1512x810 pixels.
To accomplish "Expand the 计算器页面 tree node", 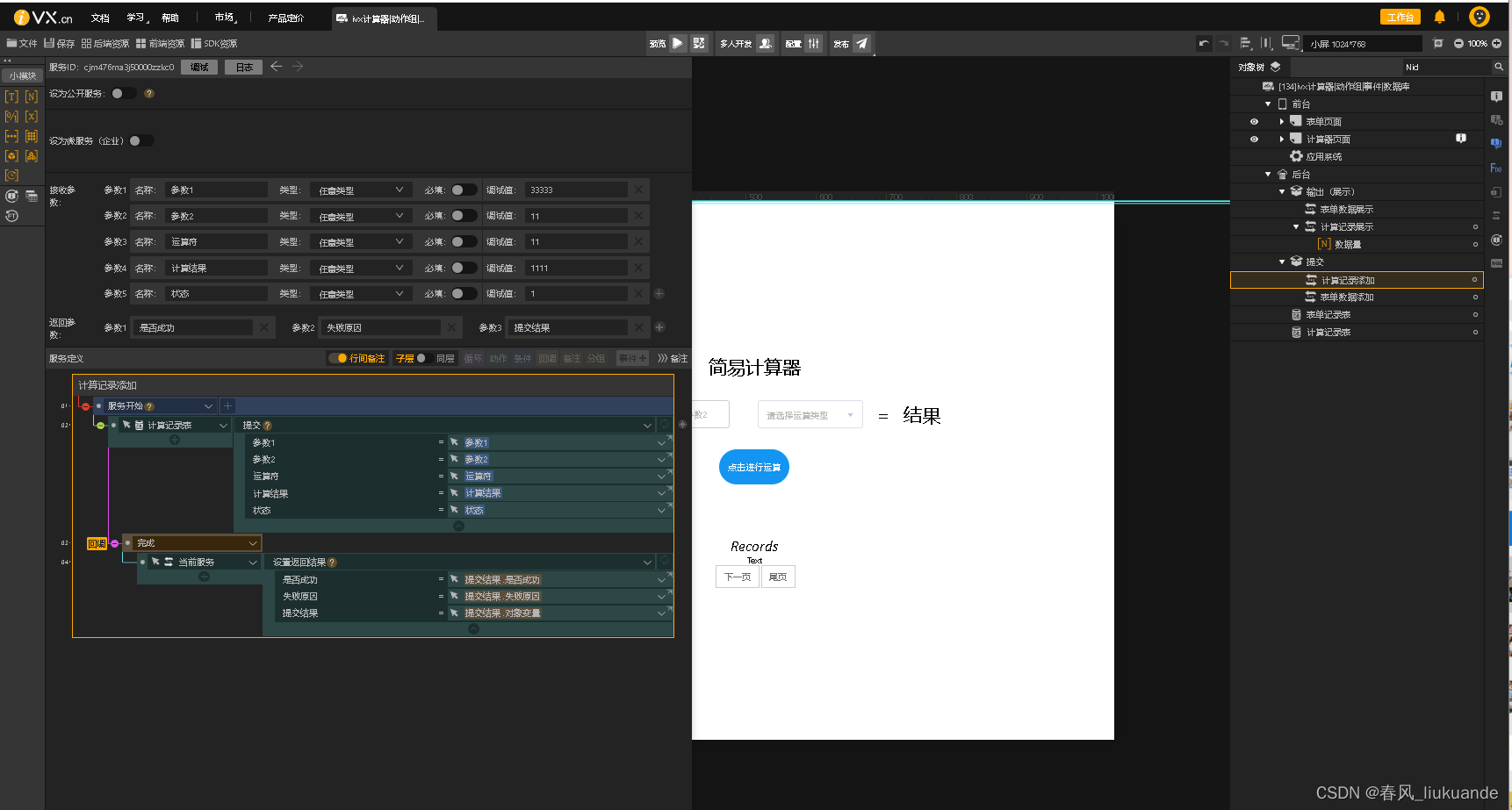I will pyautogui.click(x=1281, y=139).
